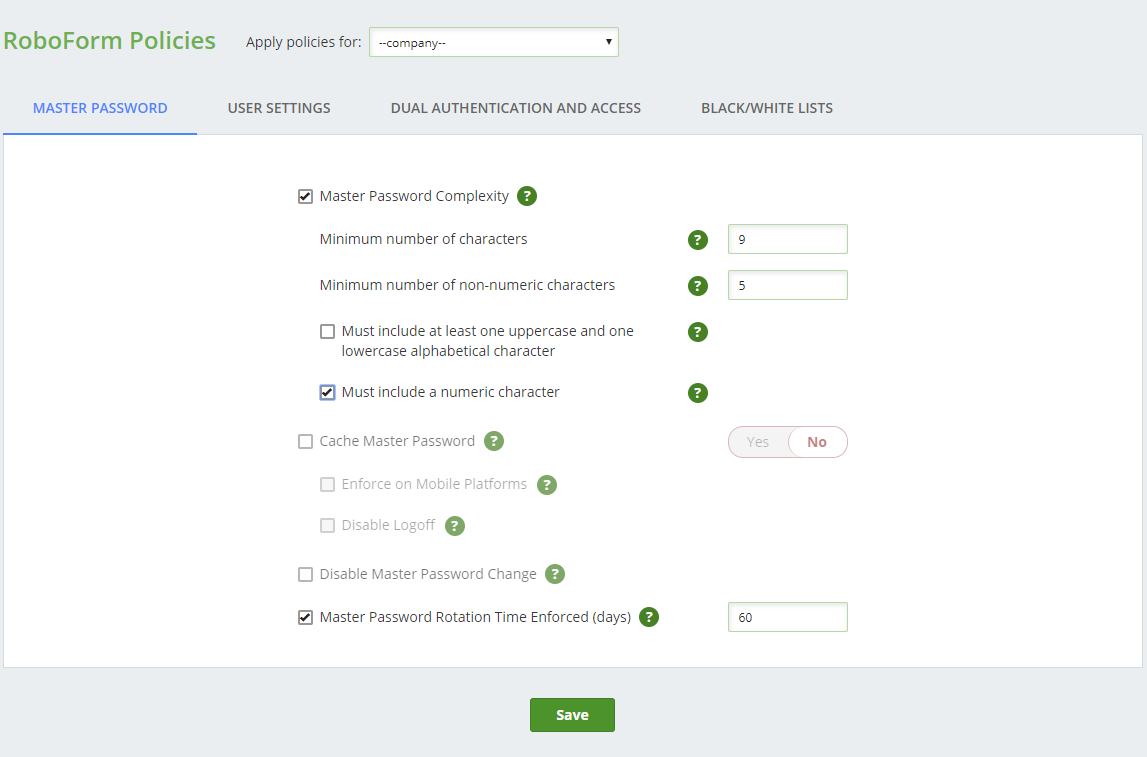The height and width of the screenshot is (757, 1147).
Task: Uncheck Must include a numeric character
Action: 328,392
